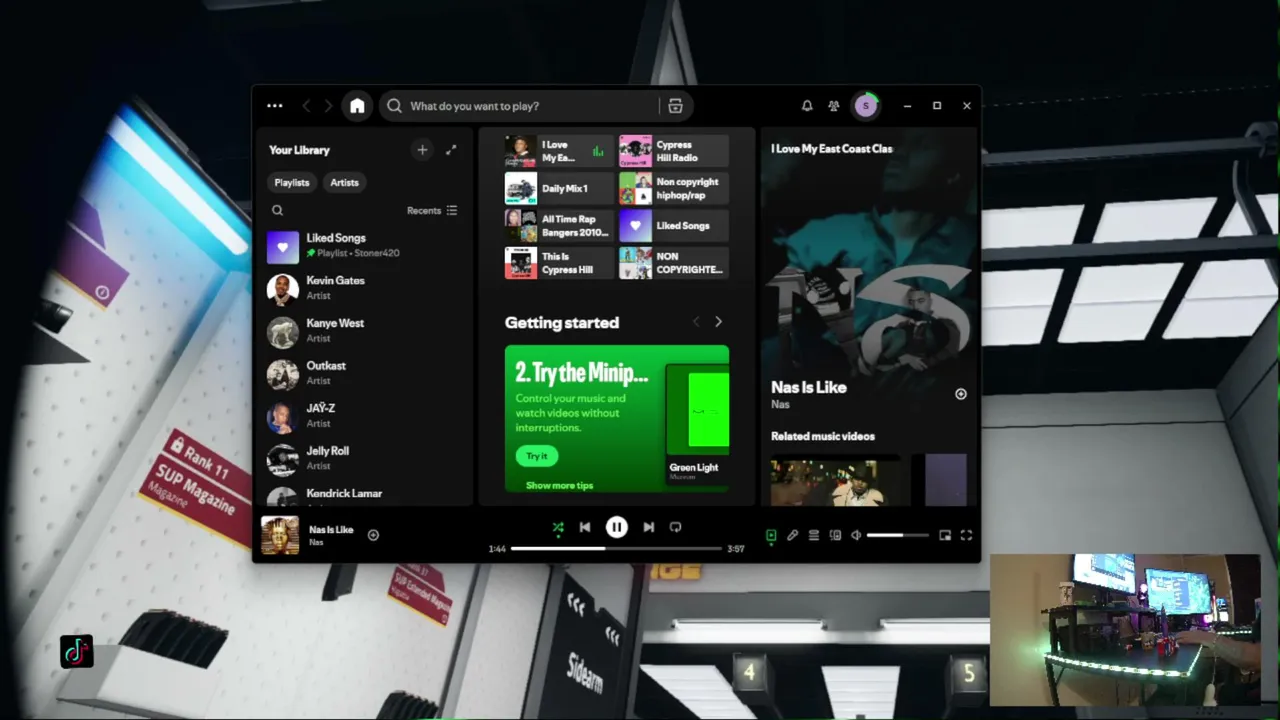The image size is (1280, 720).
Task: Adjust the volume slider
Action: tap(897, 536)
